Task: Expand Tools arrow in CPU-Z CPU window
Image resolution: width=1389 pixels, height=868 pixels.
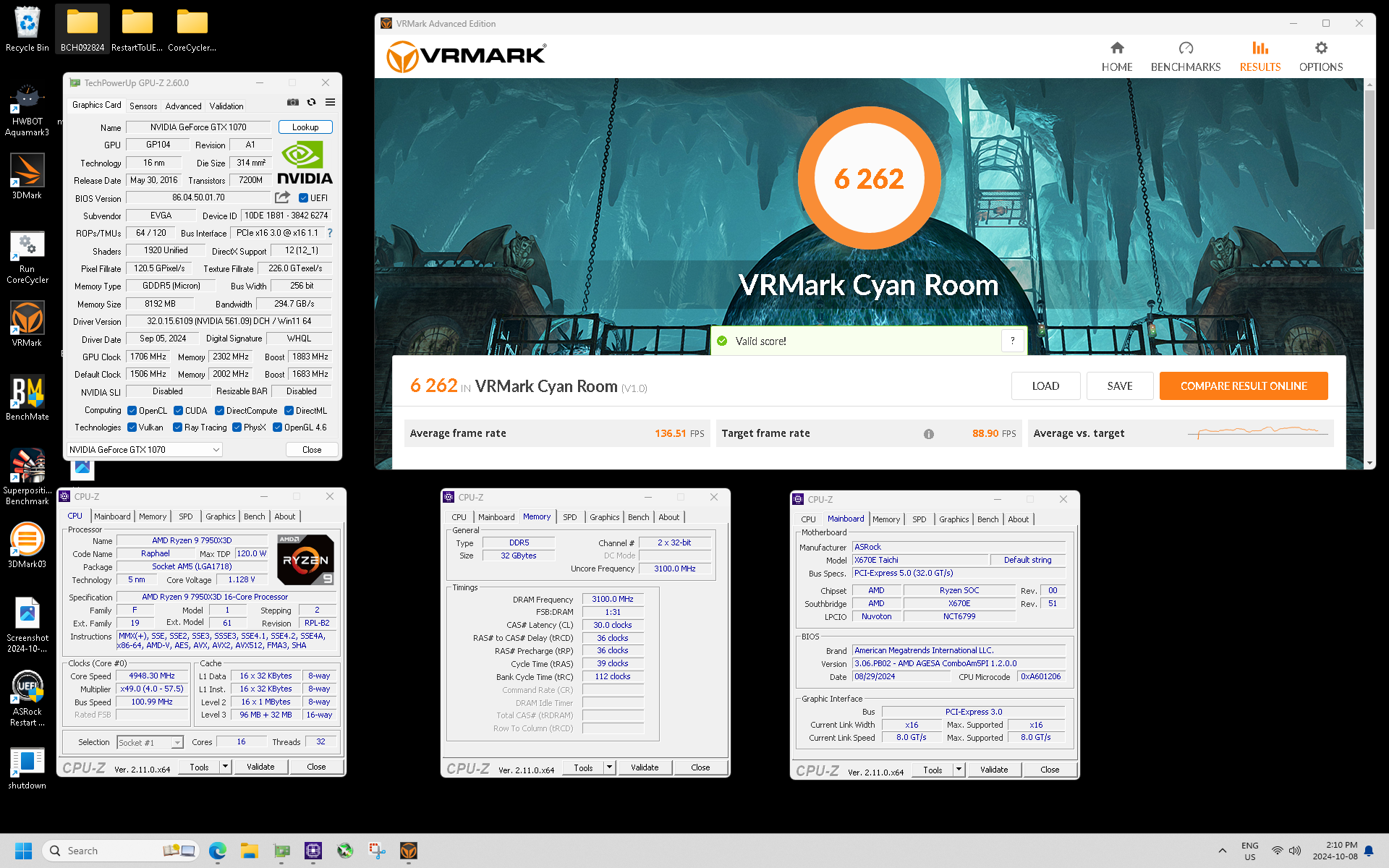Action: [225, 767]
